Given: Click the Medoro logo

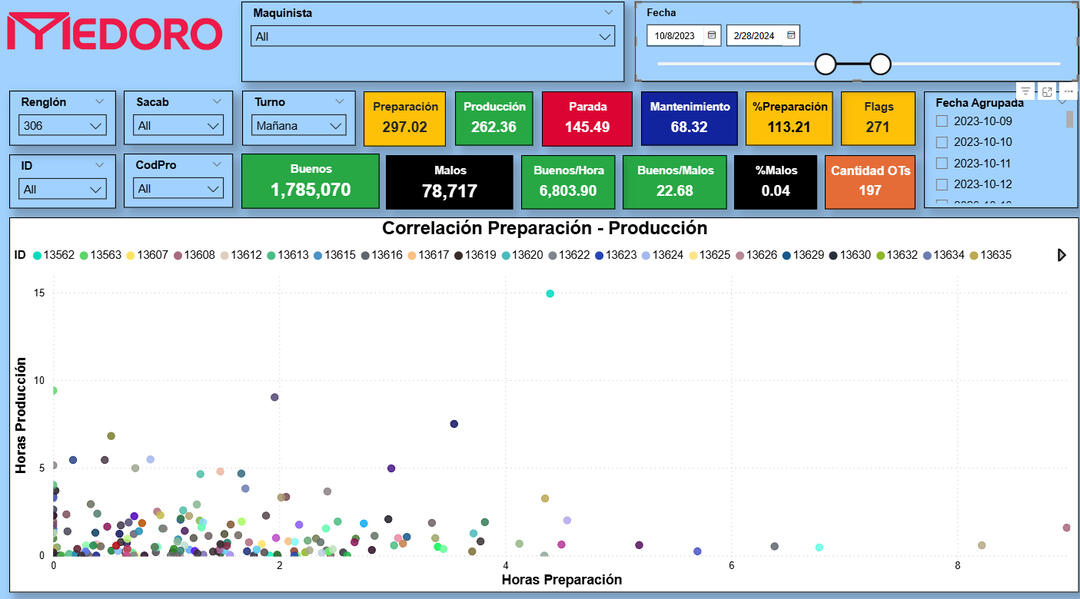Looking at the screenshot, I should click(x=114, y=32).
